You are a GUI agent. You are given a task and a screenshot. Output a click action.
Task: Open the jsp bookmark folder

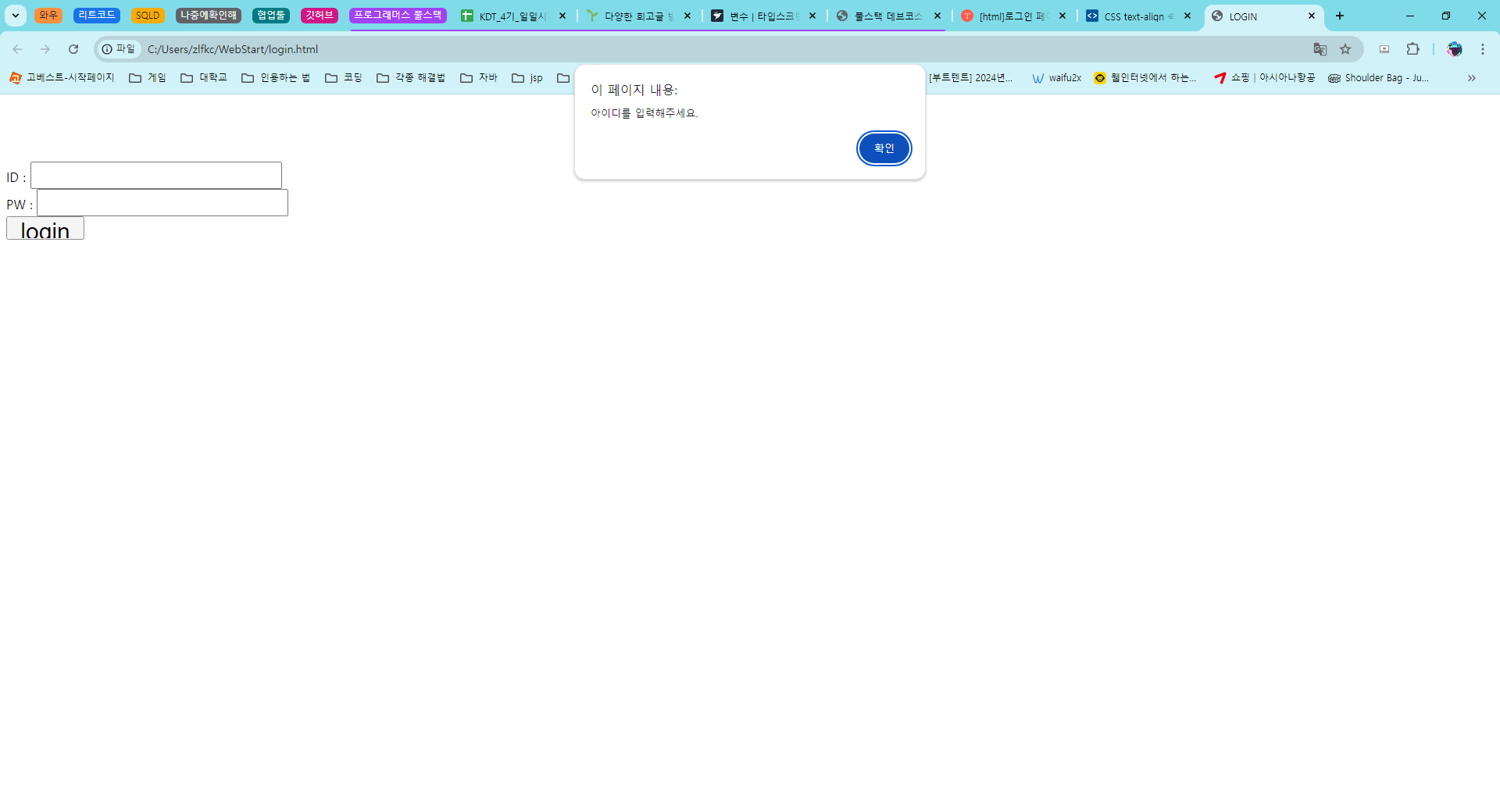[527, 78]
